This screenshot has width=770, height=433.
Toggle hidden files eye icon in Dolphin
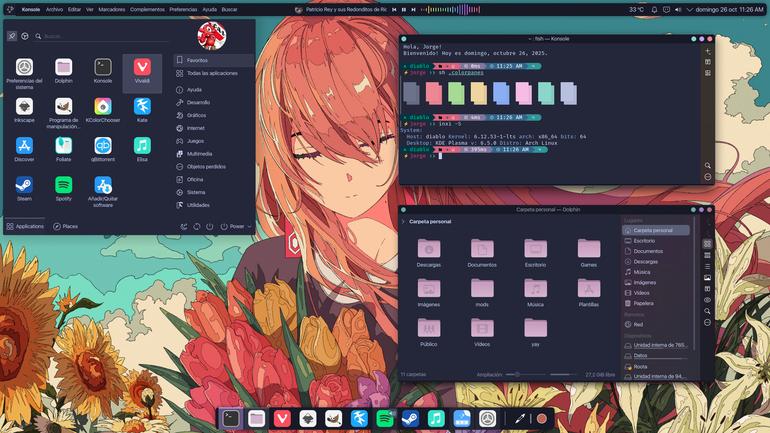(707, 300)
